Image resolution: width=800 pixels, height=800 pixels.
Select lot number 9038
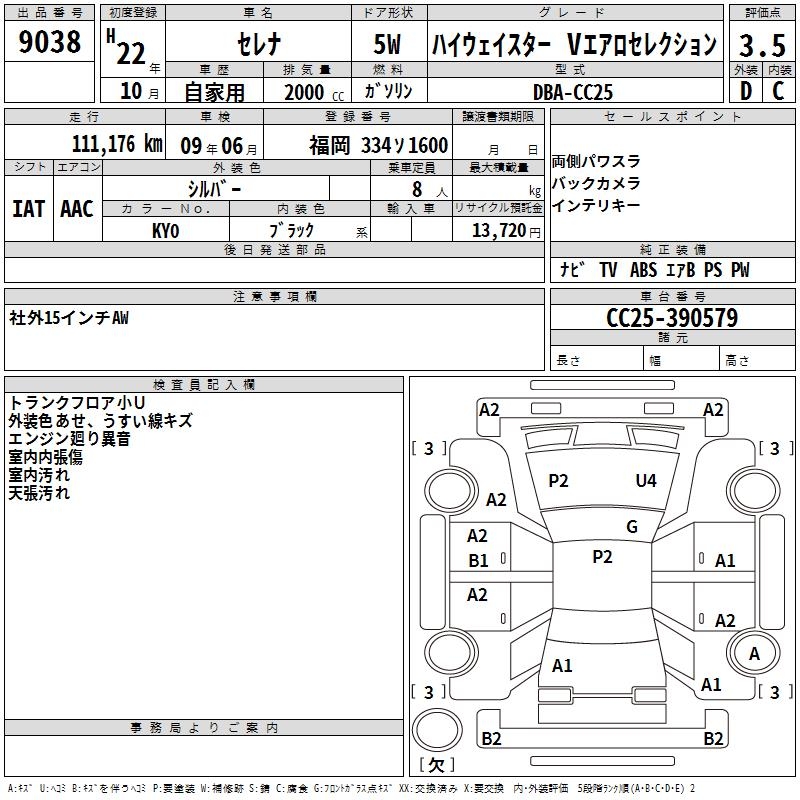[x=49, y=42]
